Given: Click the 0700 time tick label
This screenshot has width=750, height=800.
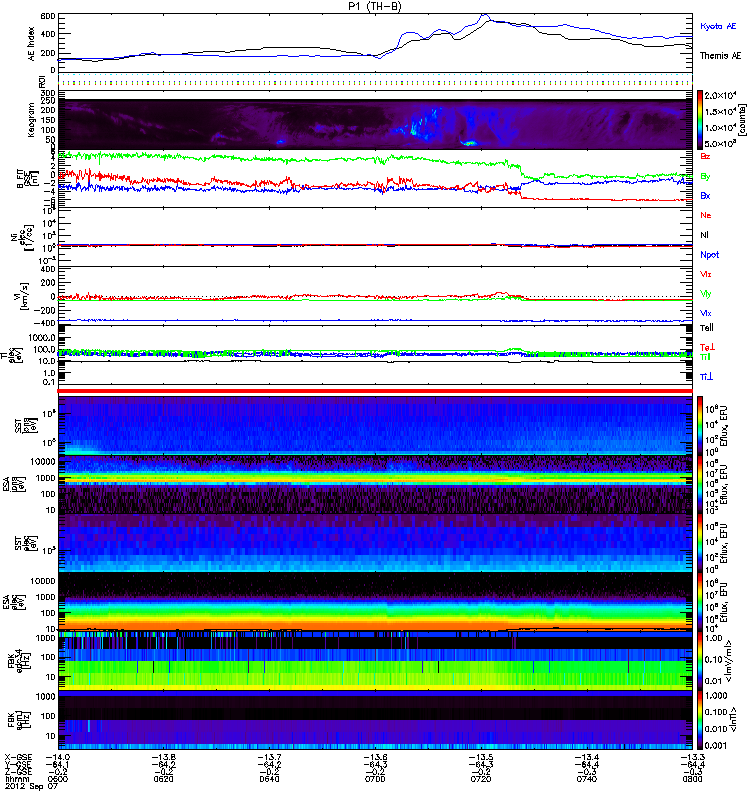Looking at the screenshot, I should coord(375,779).
